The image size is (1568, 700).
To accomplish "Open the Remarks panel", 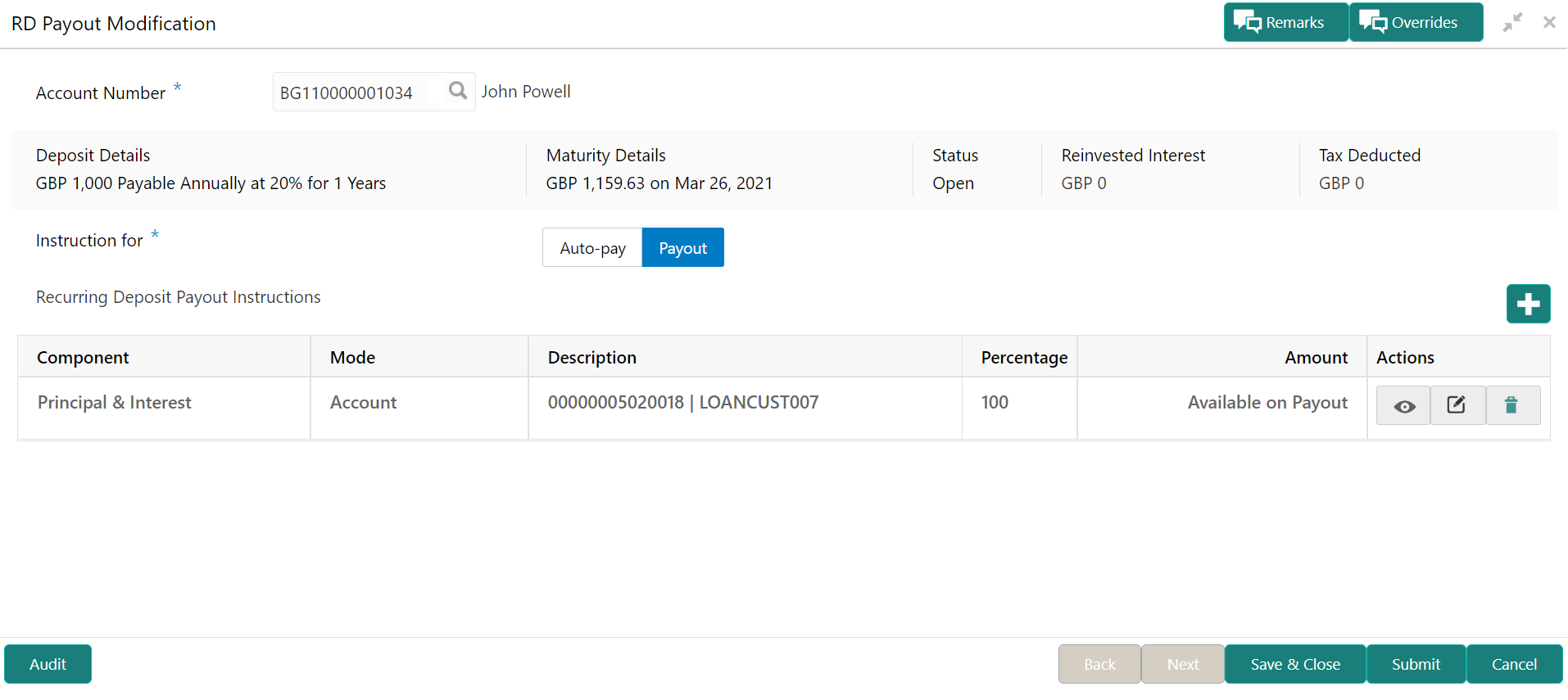I will point(1285,22).
